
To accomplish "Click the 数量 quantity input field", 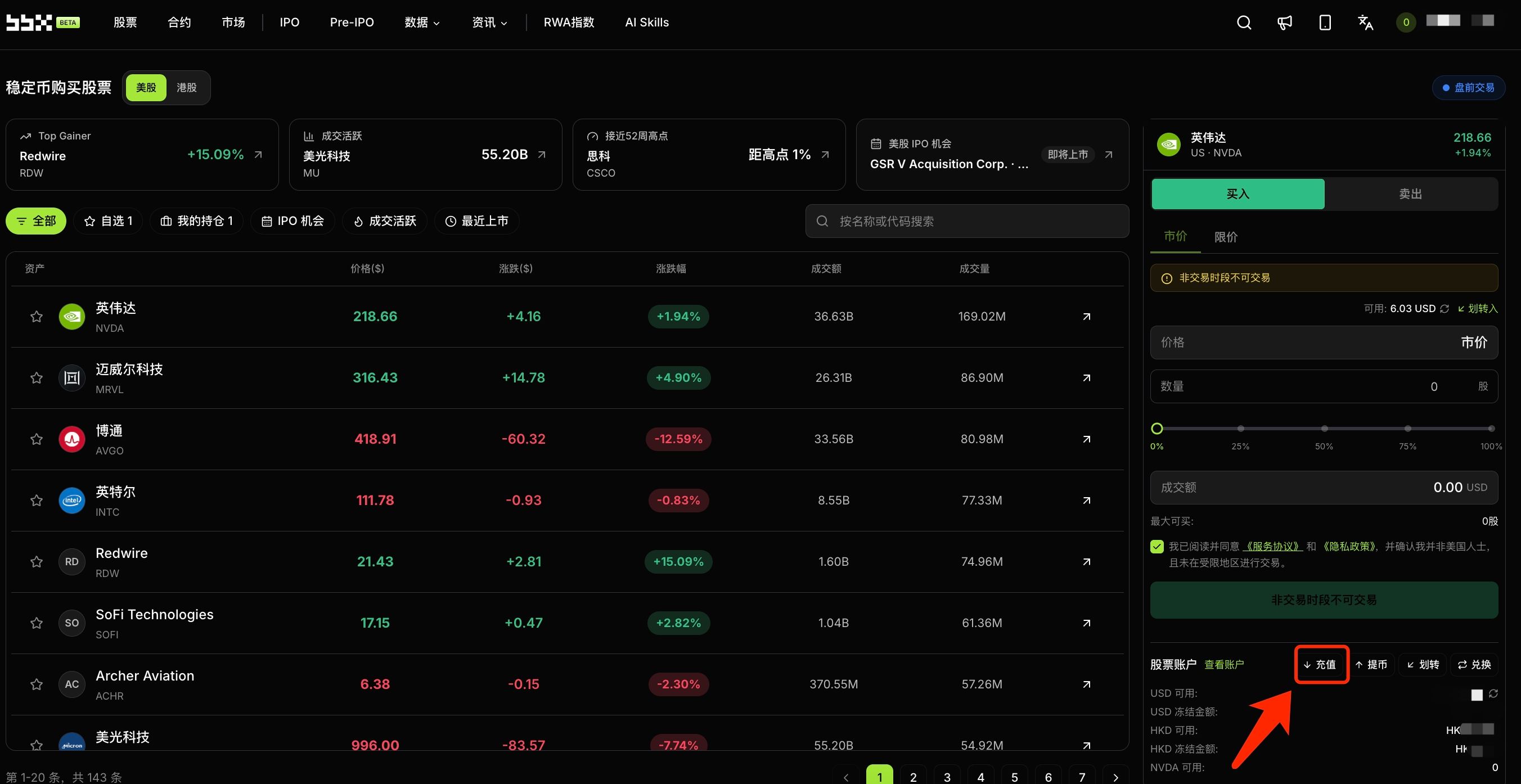I will [1324, 387].
